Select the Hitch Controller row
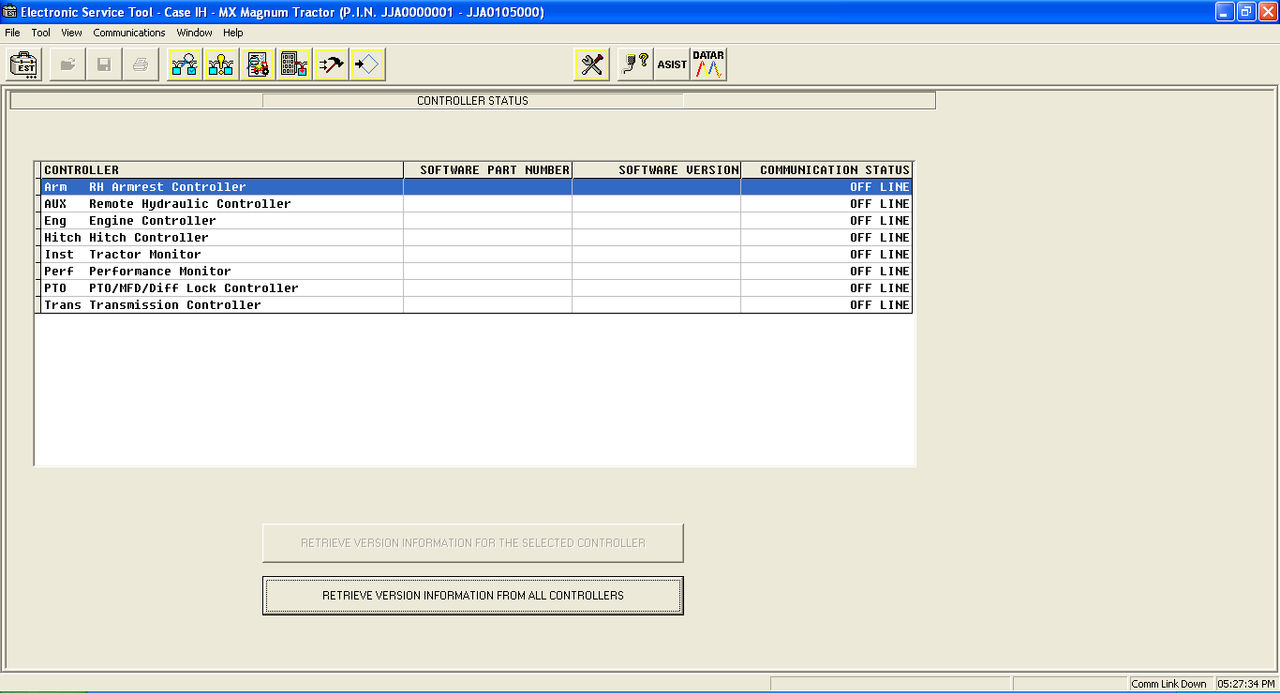This screenshot has width=1280, height=693. click(x=476, y=238)
